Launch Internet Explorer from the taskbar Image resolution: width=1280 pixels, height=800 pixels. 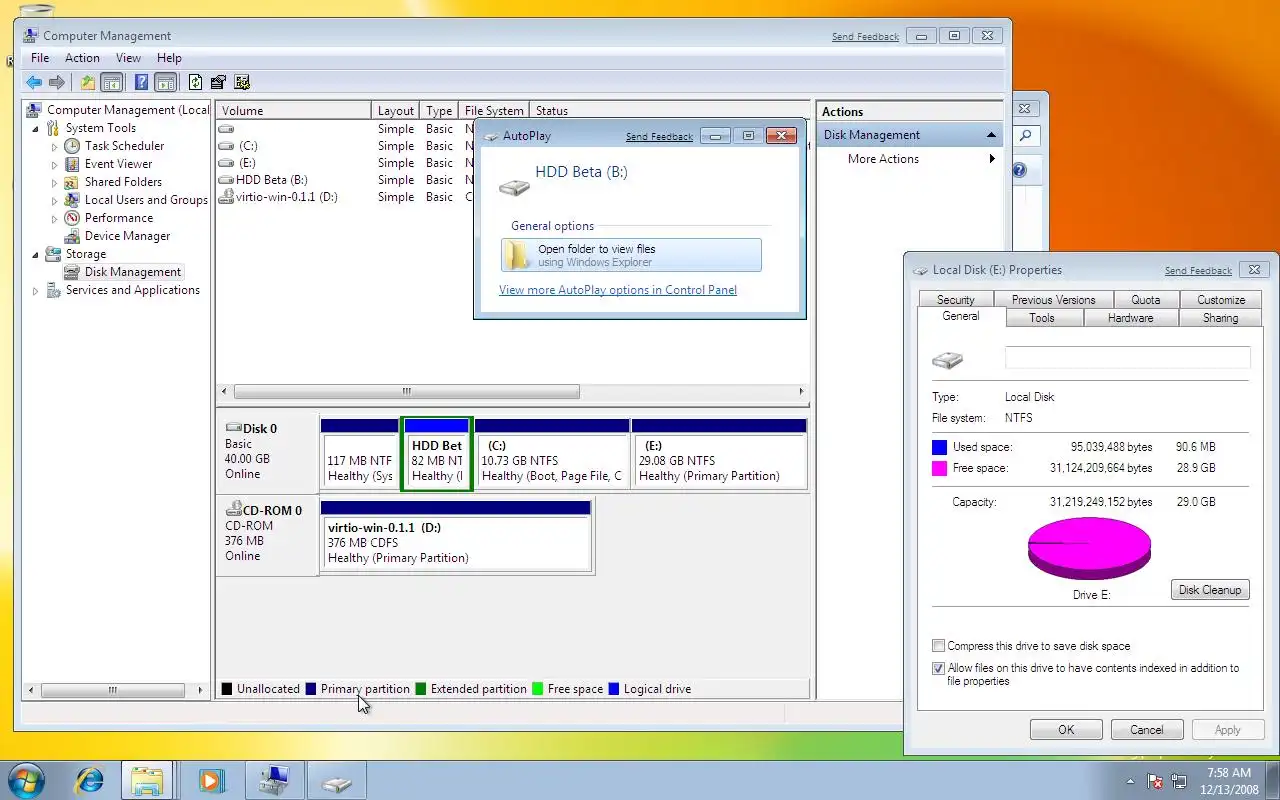point(90,779)
